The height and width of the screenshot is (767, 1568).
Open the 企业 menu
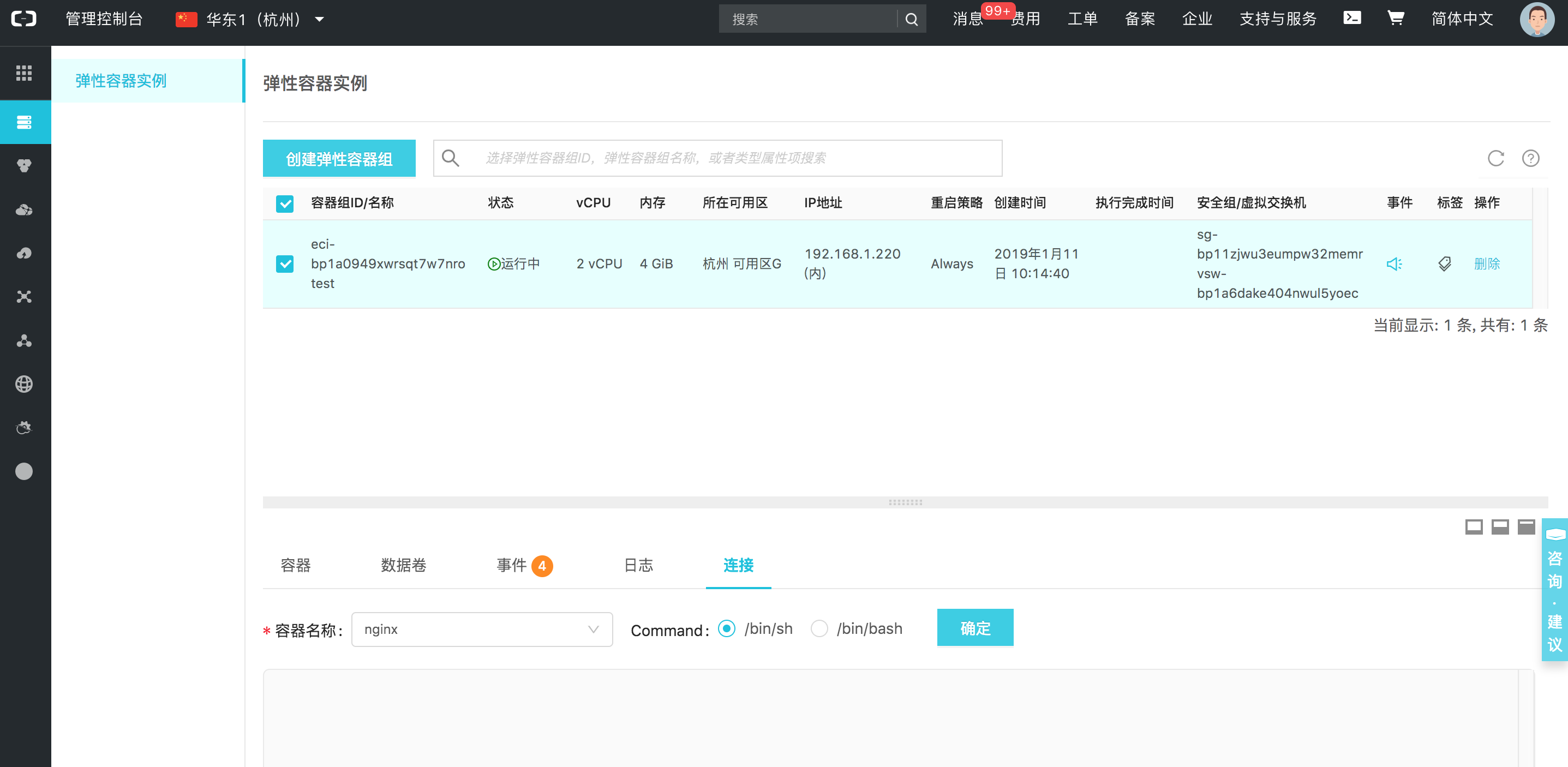1196,19
